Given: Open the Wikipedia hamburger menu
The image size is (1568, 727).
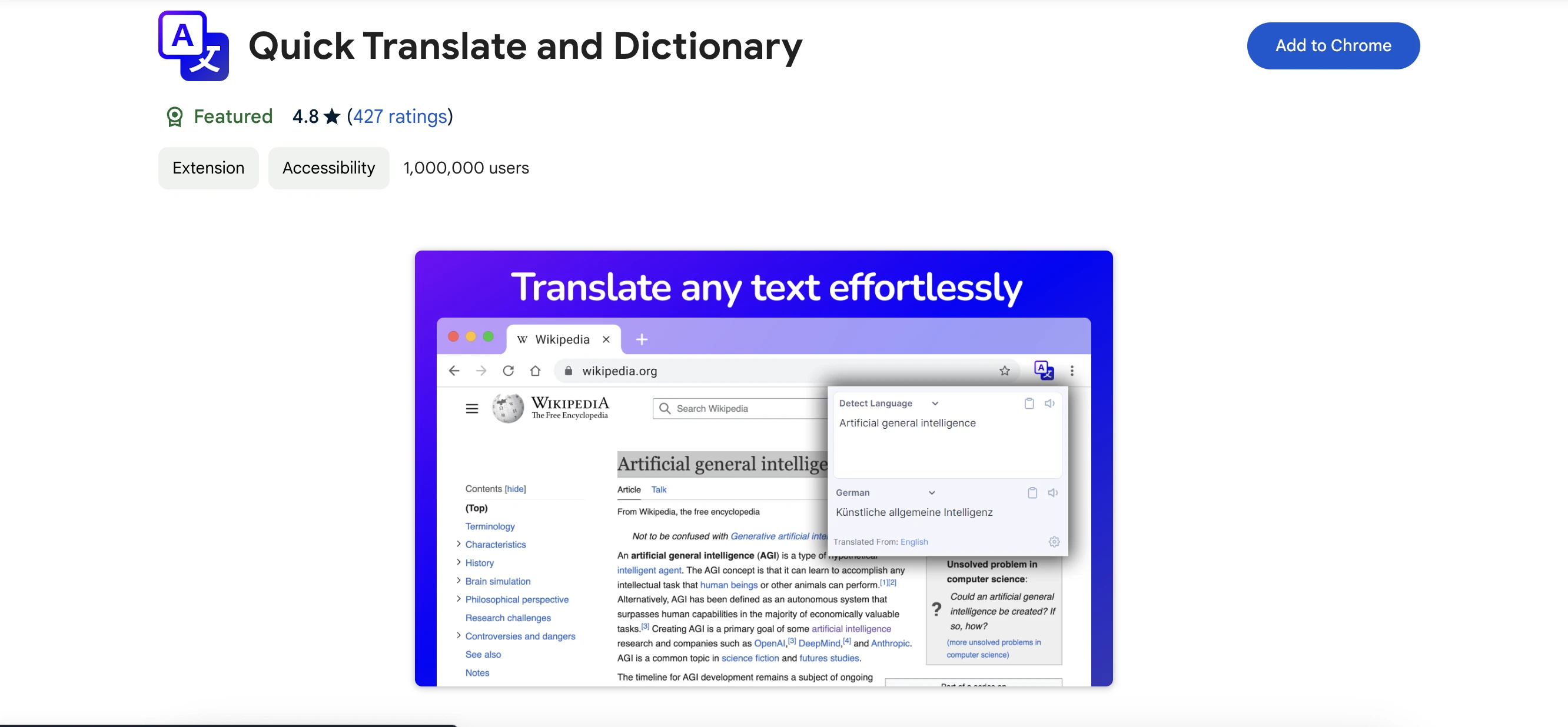Looking at the screenshot, I should [471, 408].
